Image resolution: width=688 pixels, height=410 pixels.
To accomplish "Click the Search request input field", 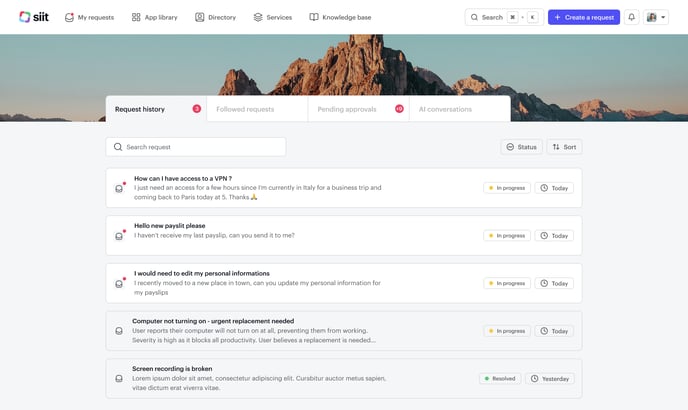I will pos(200,147).
